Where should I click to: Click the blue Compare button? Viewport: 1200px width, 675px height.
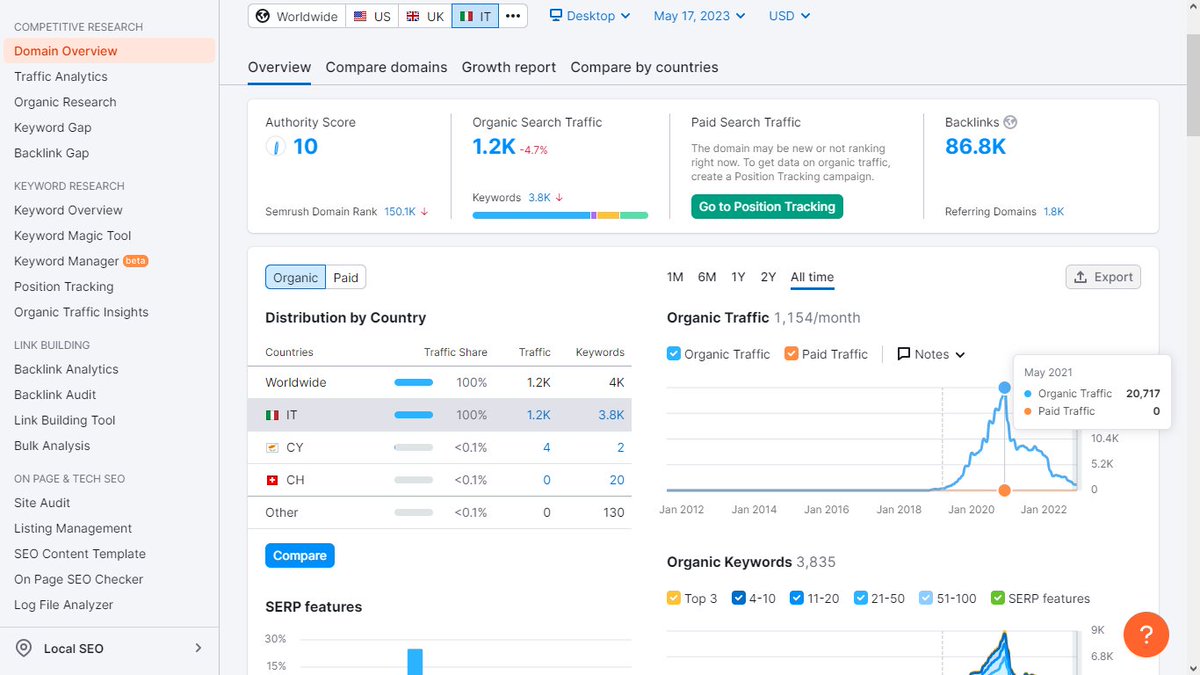pos(300,555)
